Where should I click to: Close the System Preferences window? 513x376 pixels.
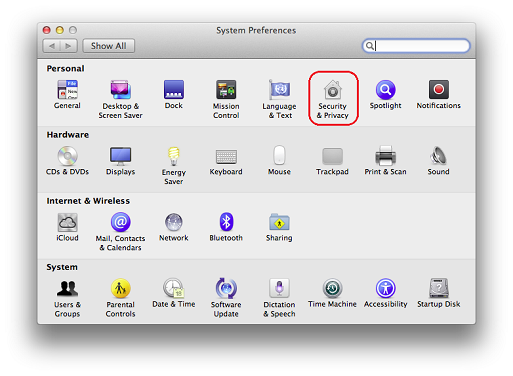point(47,30)
